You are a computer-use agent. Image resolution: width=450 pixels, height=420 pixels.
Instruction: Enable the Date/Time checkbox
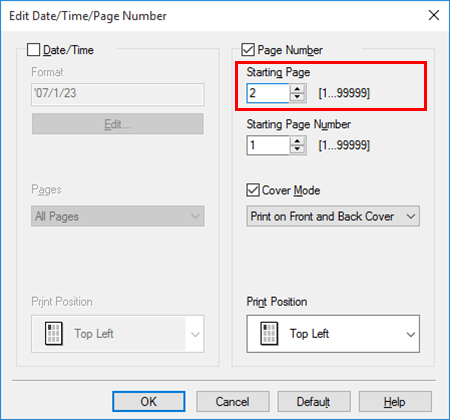pyautogui.click(x=34, y=50)
